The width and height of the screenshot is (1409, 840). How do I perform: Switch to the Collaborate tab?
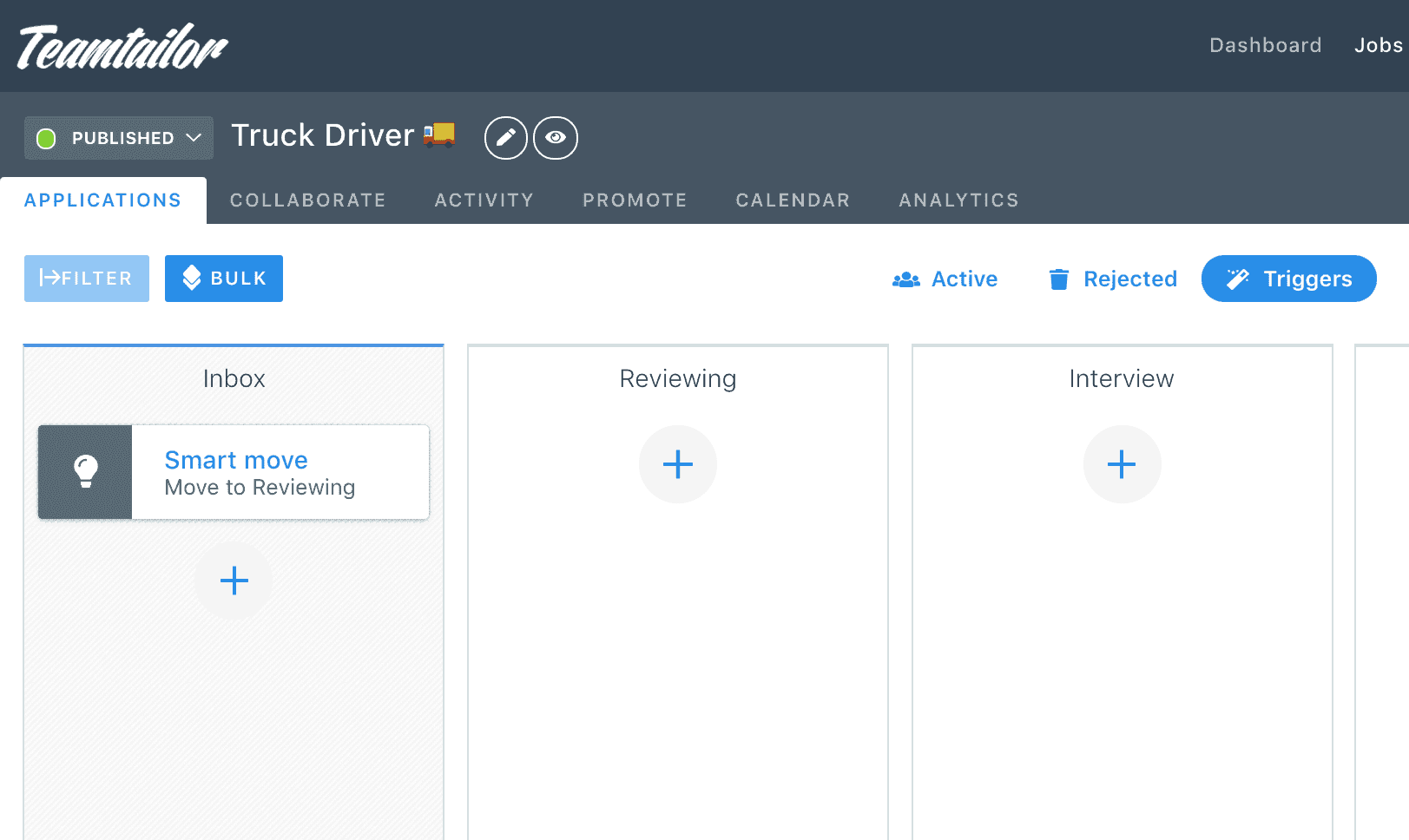coord(308,200)
